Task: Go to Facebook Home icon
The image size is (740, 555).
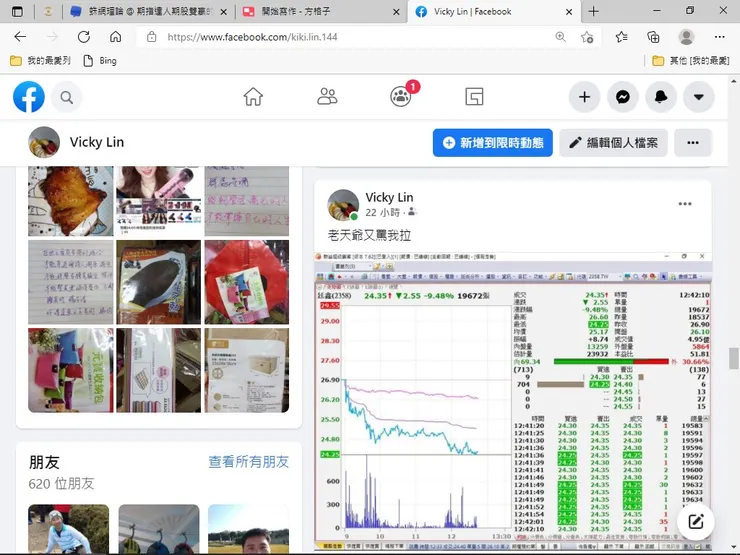Action: (253, 97)
